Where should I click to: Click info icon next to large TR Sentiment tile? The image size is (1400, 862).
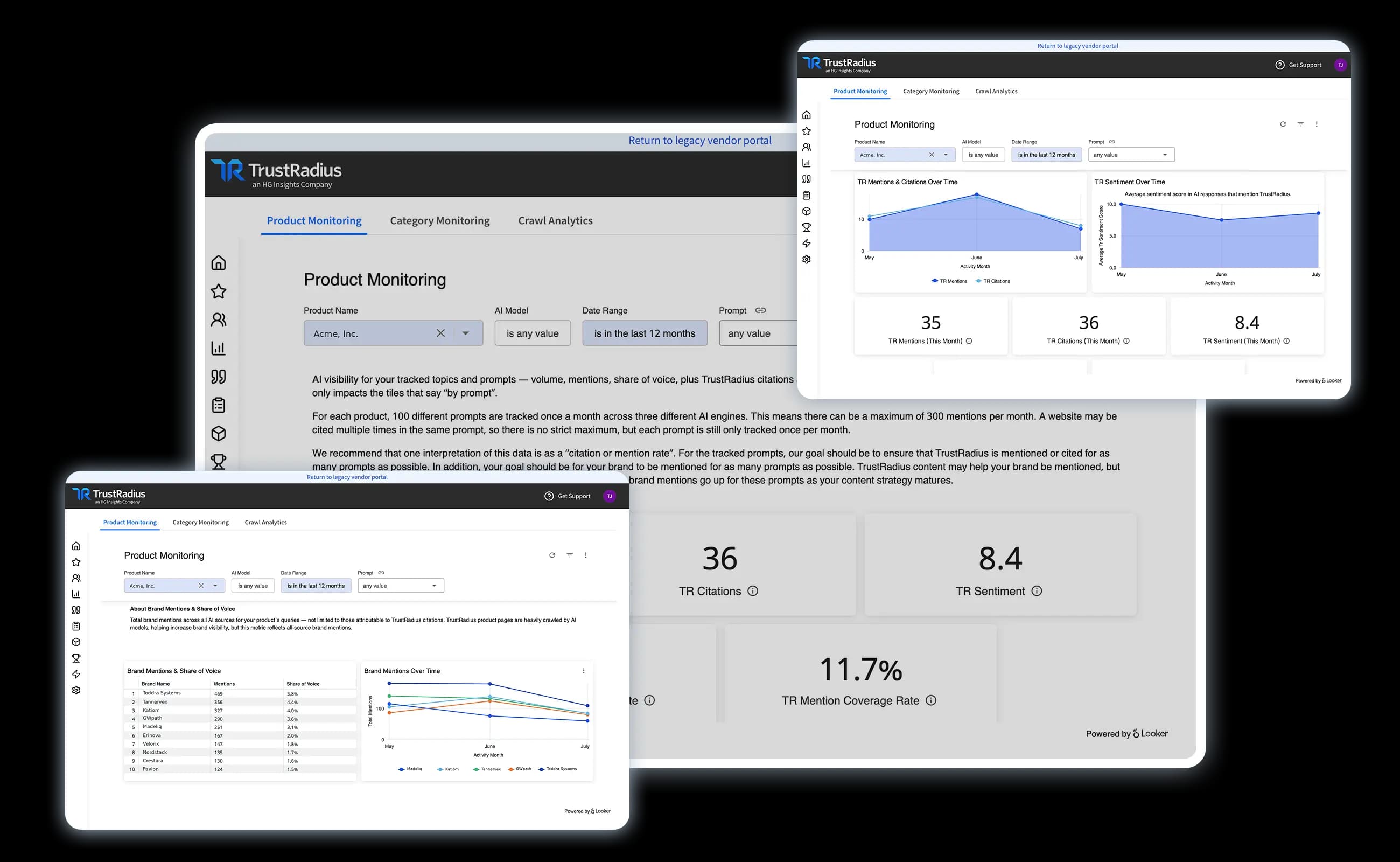[1037, 590]
